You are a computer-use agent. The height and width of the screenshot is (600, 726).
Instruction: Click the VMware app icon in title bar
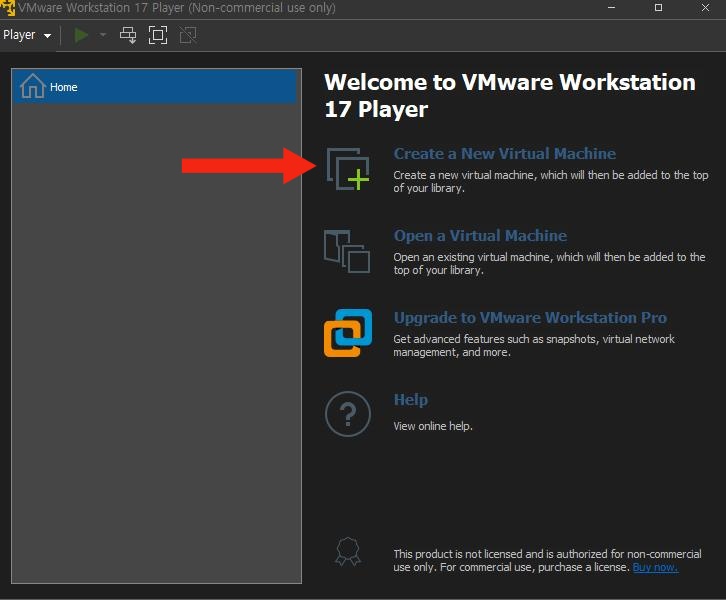coord(8,8)
